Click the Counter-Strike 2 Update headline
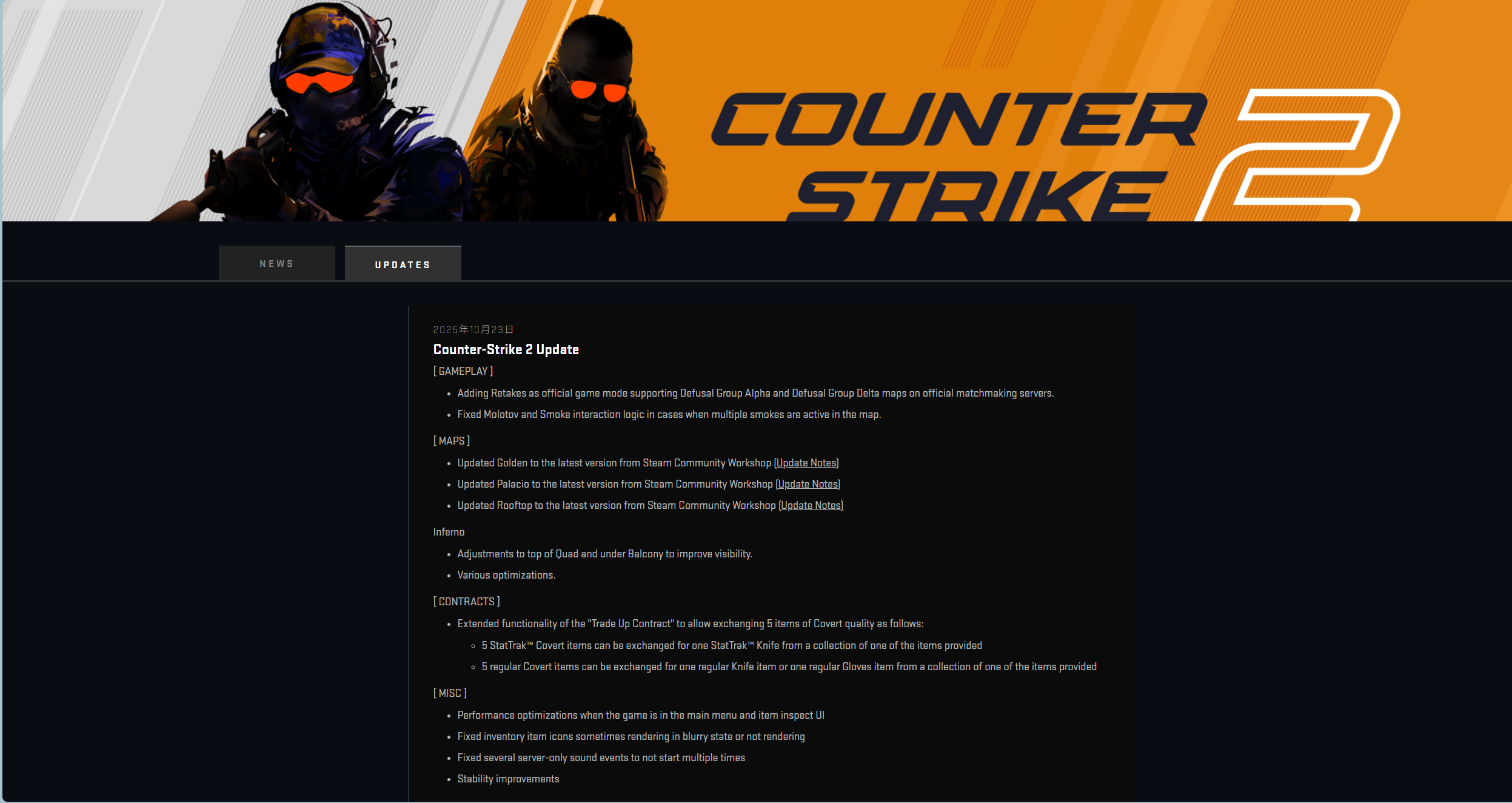Viewport: 1512px width, 803px height. pyautogui.click(x=506, y=349)
